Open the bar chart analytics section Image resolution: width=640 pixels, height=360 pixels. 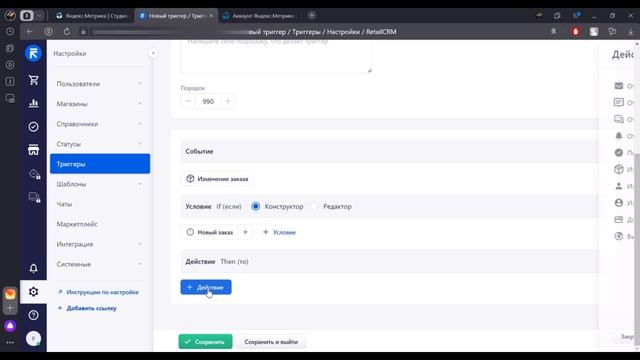33,103
